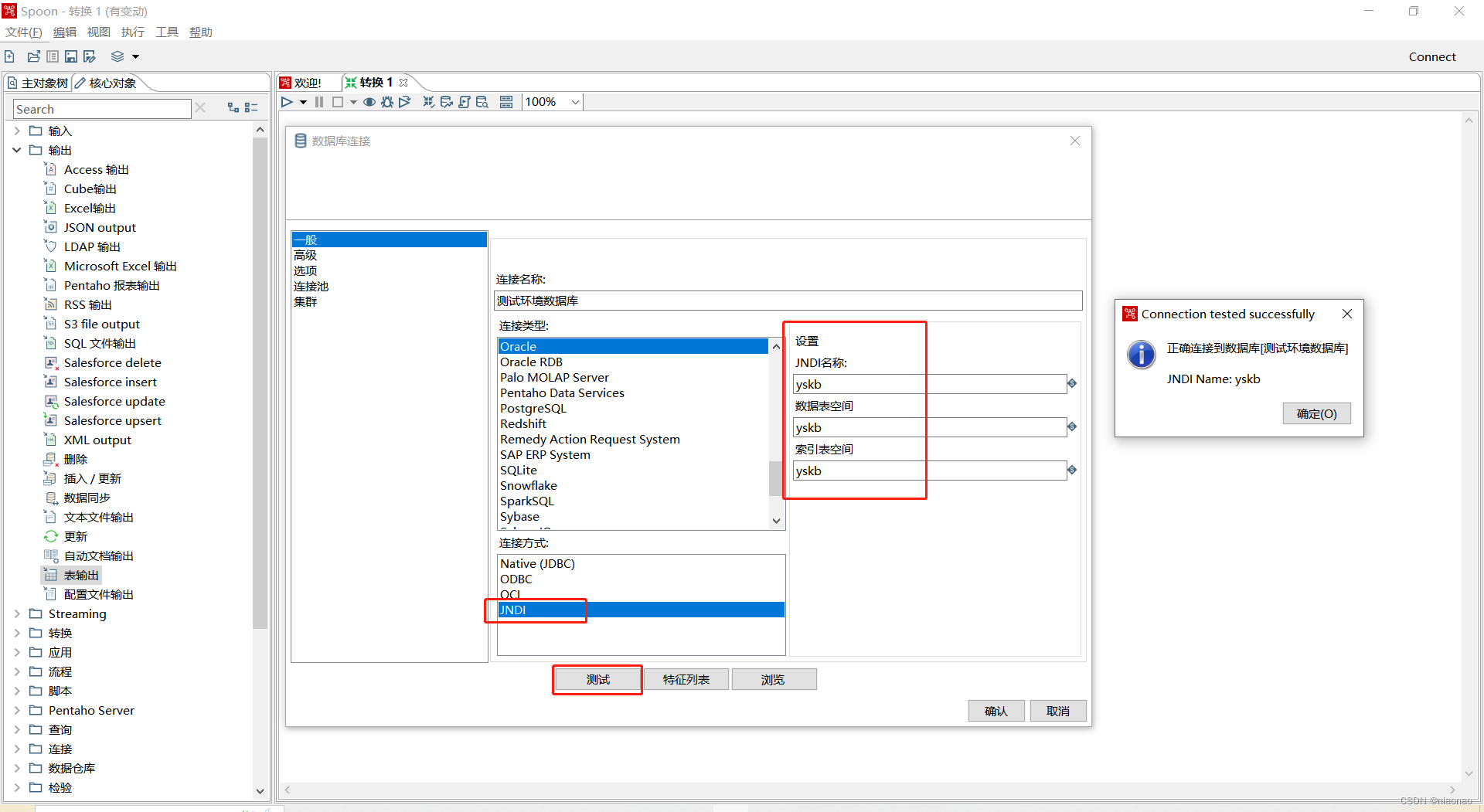Select the 插入 / 更新 step
Image resolution: width=1484 pixels, height=812 pixels.
83,478
